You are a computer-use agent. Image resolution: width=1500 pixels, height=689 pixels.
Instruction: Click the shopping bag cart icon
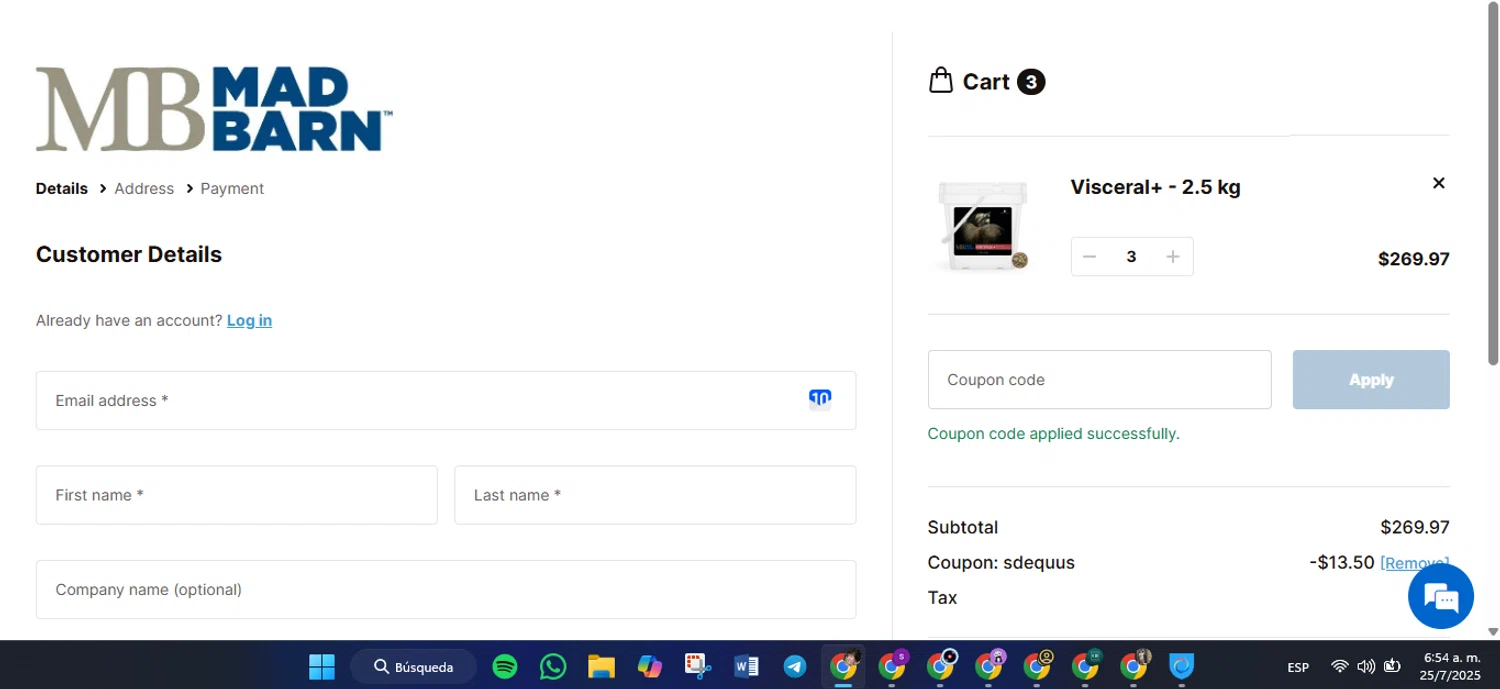click(x=940, y=80)
